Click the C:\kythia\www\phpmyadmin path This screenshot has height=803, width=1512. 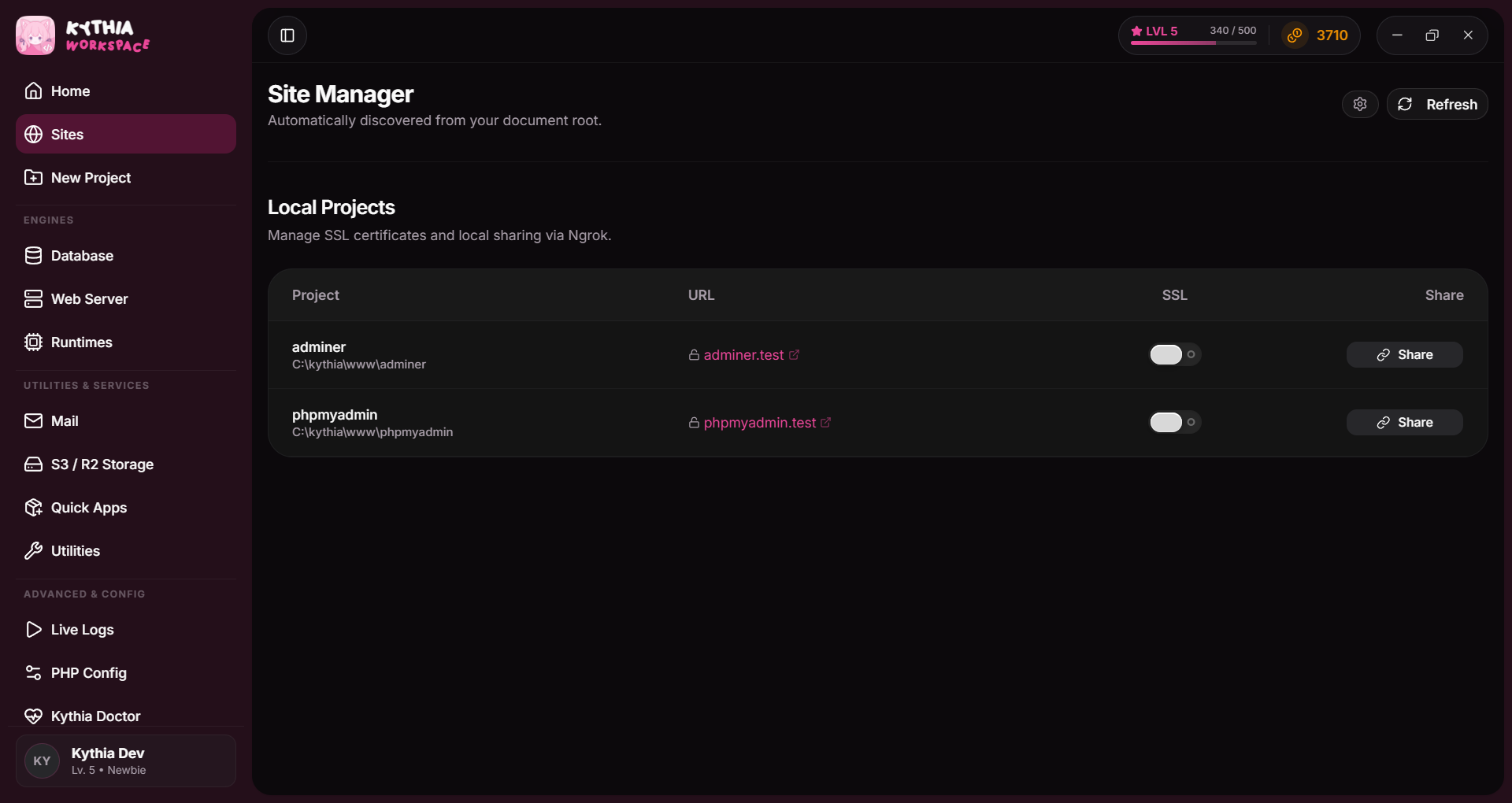[372, 432]
